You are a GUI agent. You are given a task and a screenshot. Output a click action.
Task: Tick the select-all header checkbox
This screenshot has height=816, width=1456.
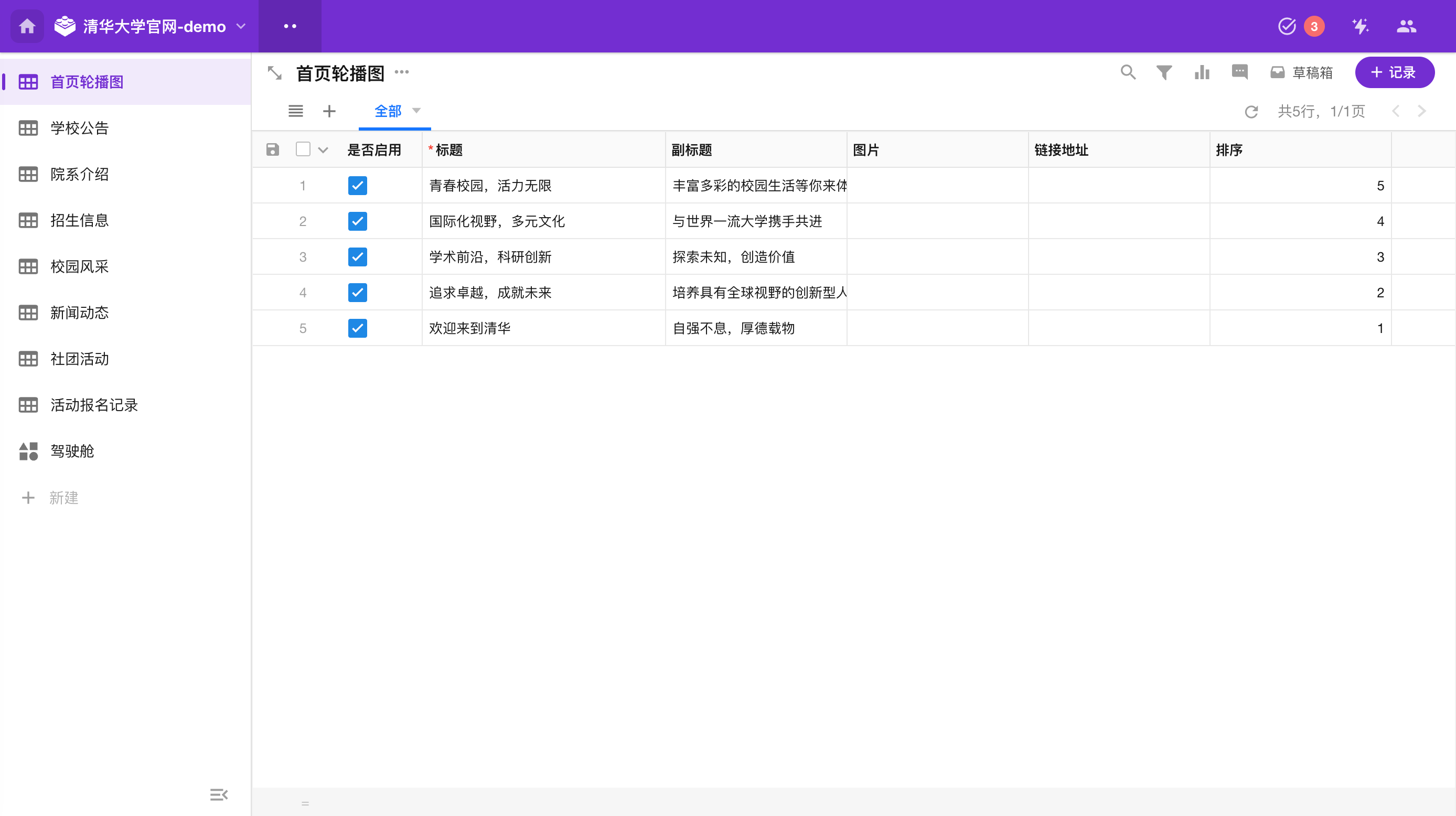point(303,149)
